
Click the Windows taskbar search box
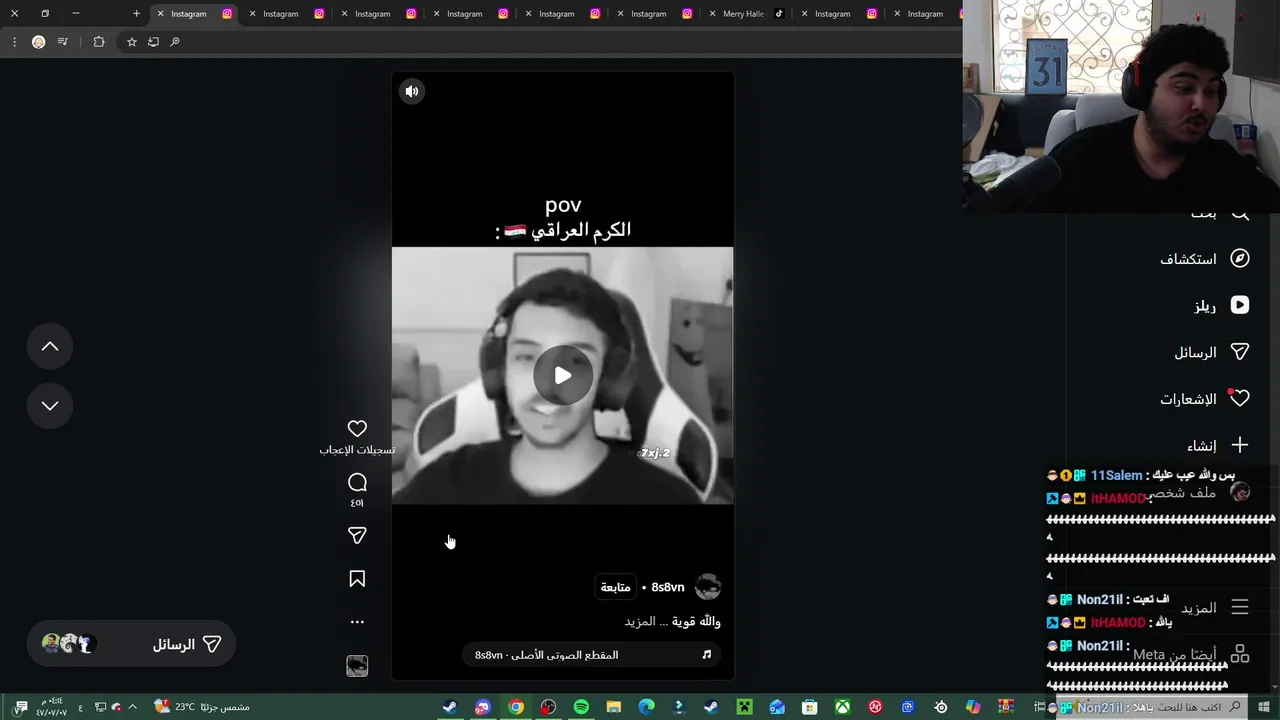point(1154,707)
